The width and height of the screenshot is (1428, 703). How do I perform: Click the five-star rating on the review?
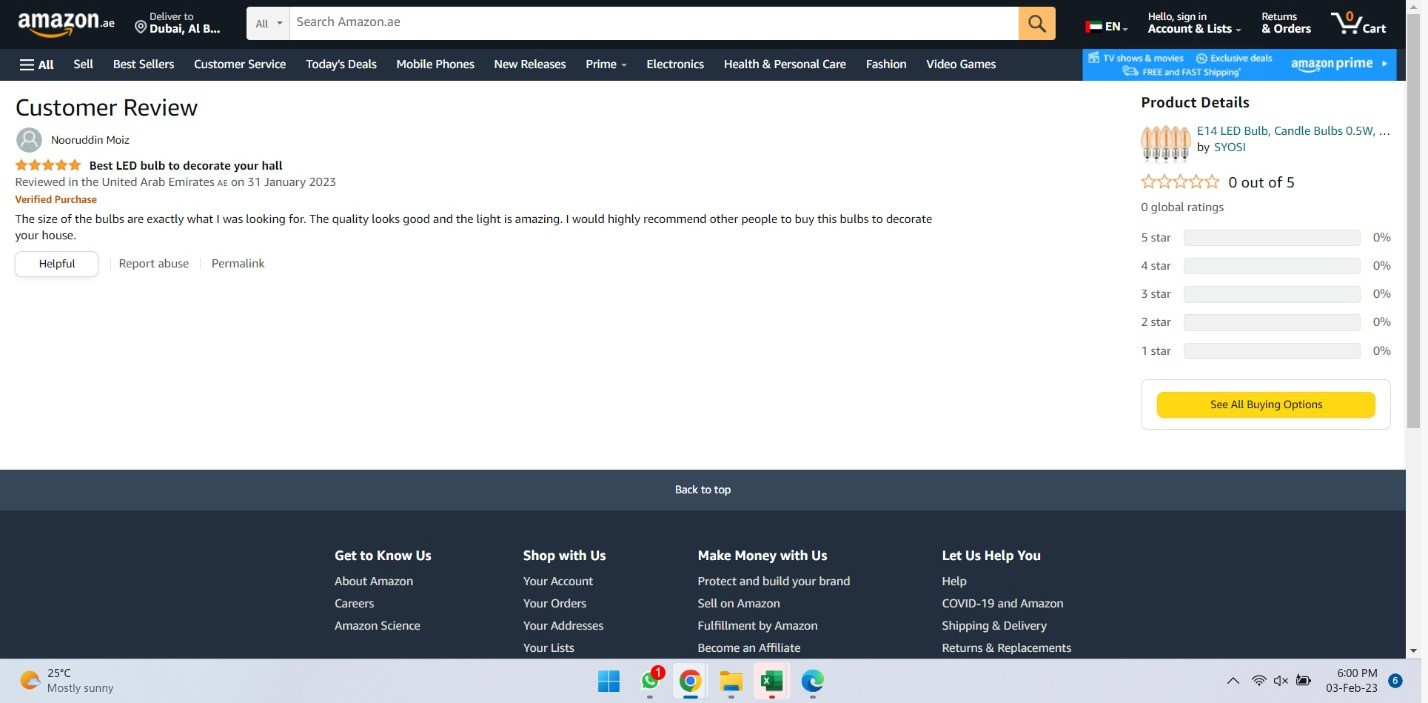tap(48, 165)
